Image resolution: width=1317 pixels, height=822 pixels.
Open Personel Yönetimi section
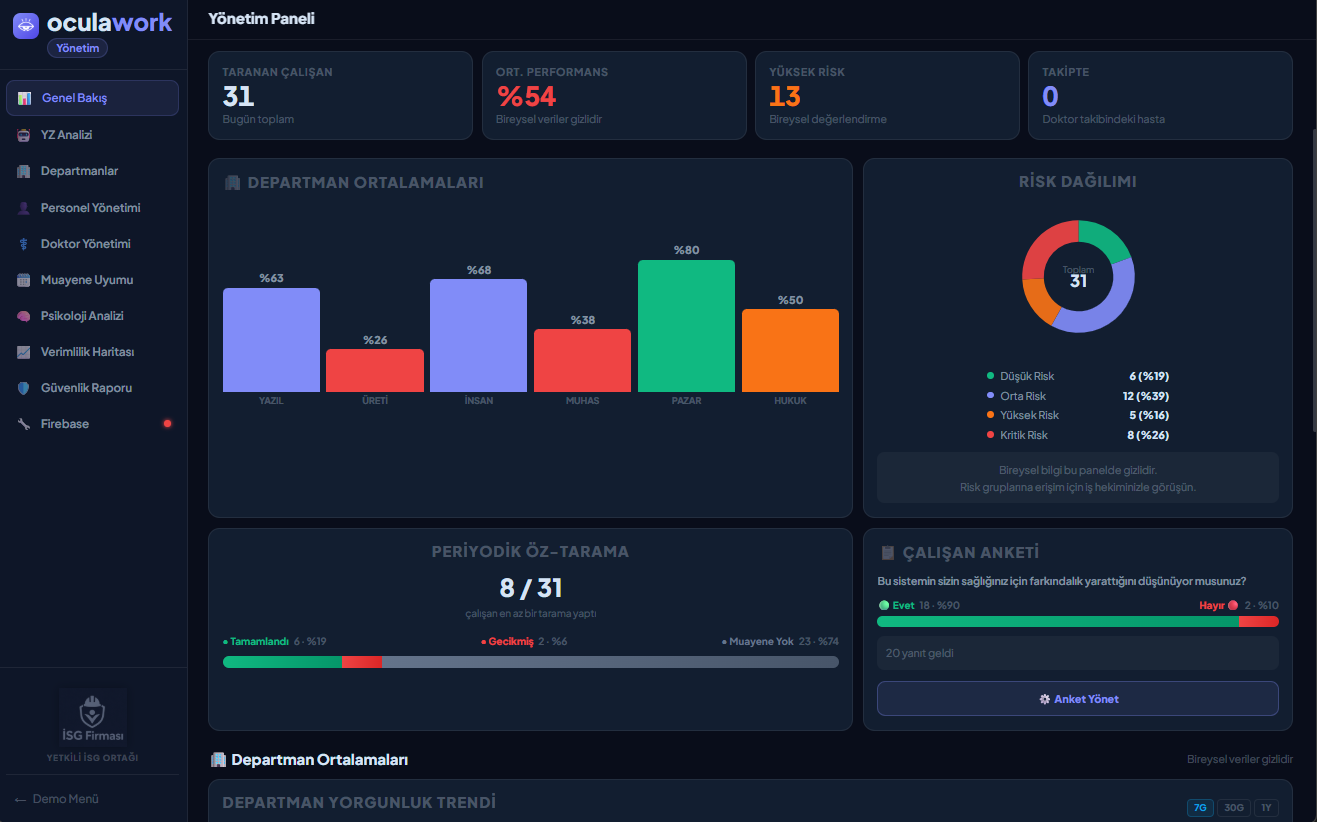point(92,208)
